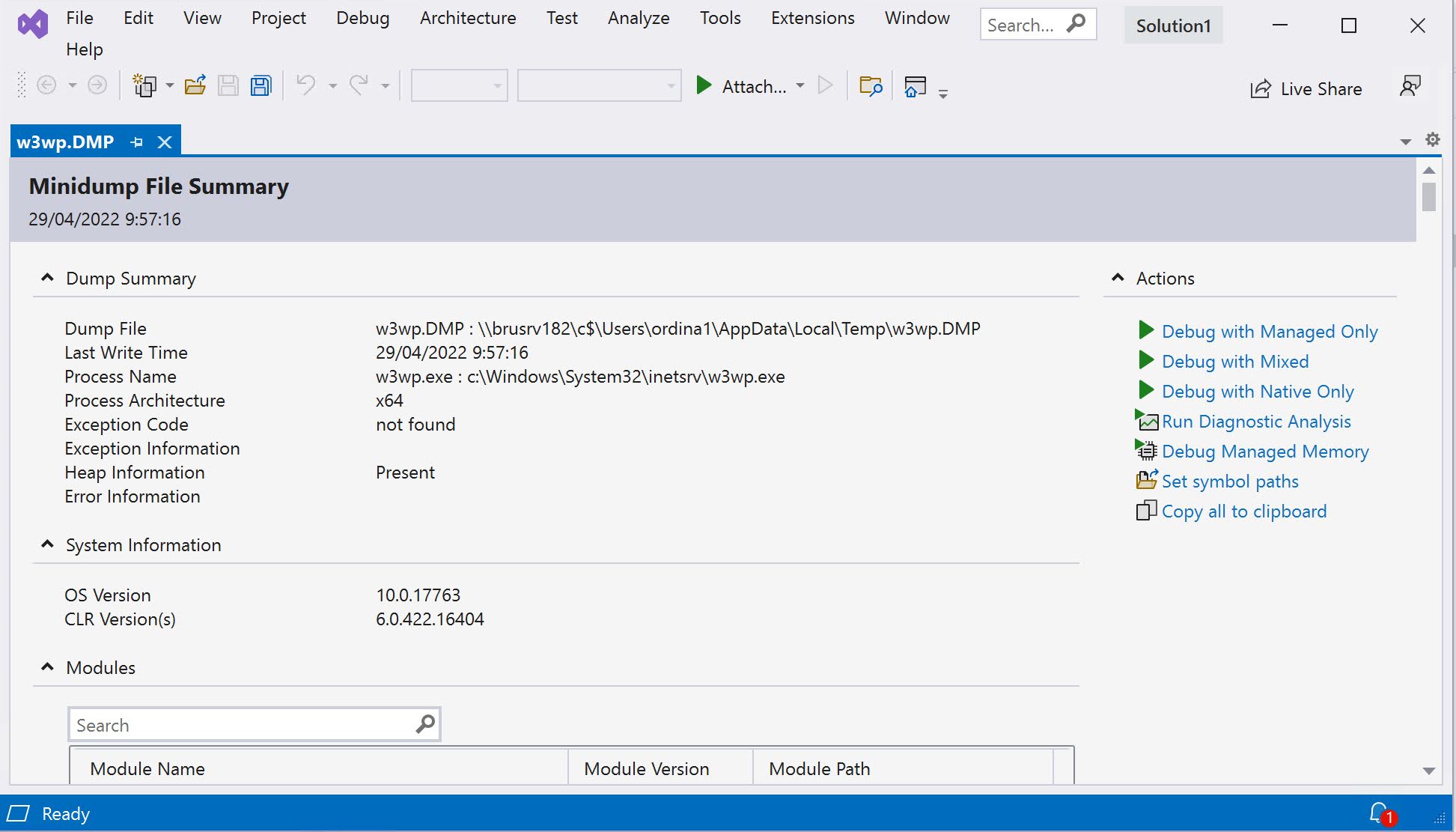Open the Attach button dropdown arrow

800,86
